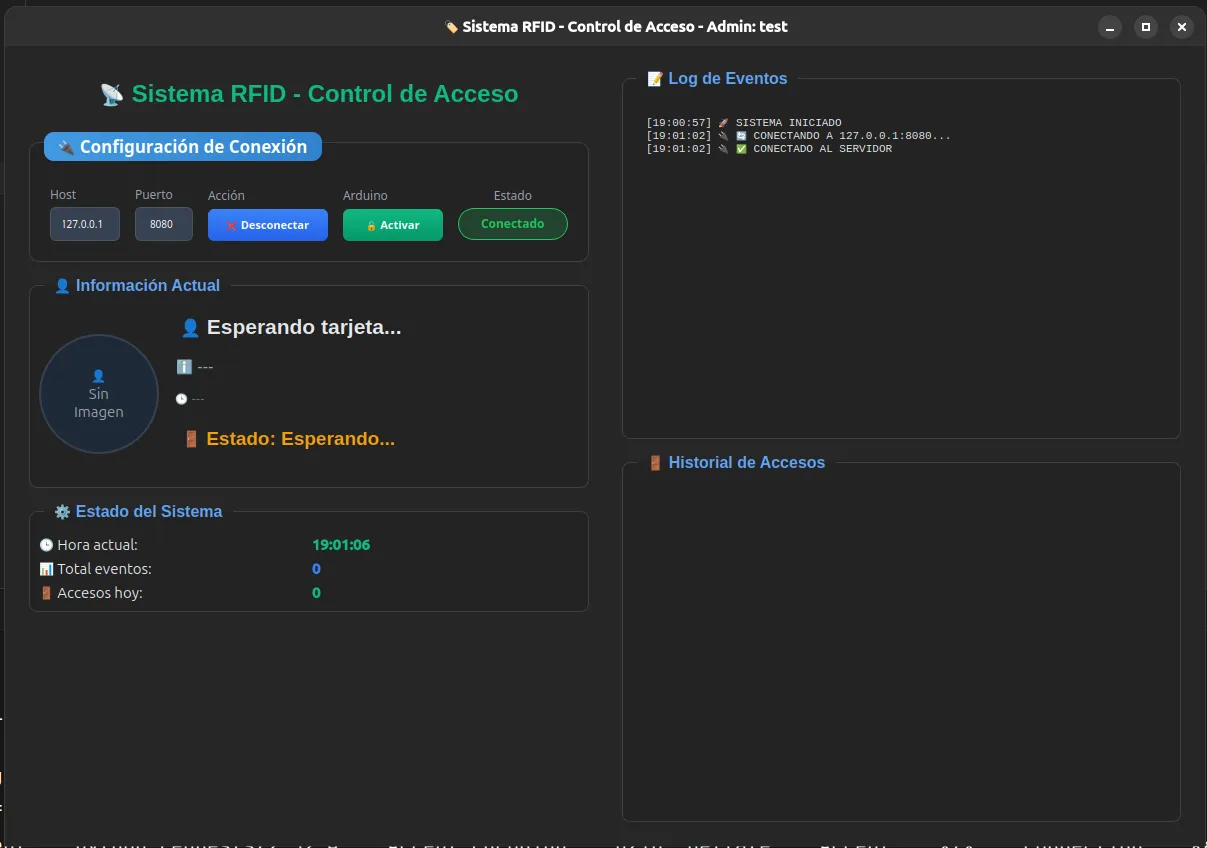The image size is (1207, 848).
Task: Click the Conectado status indicator
Action: [513, 224]
